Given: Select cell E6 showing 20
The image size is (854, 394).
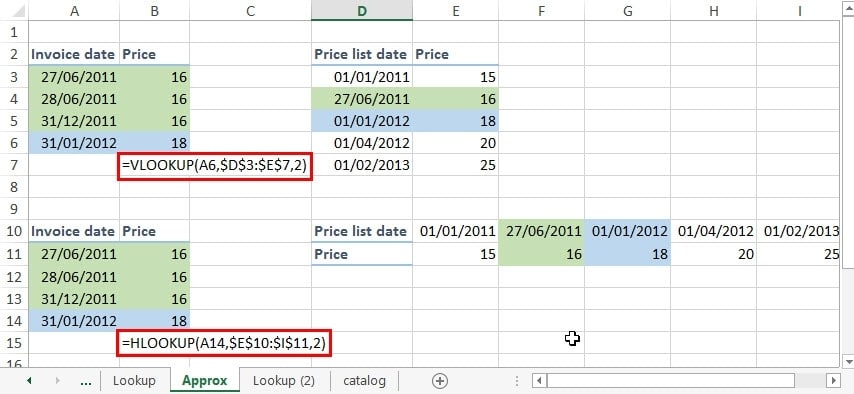Looking at the screenshot, I should [455, 143].
